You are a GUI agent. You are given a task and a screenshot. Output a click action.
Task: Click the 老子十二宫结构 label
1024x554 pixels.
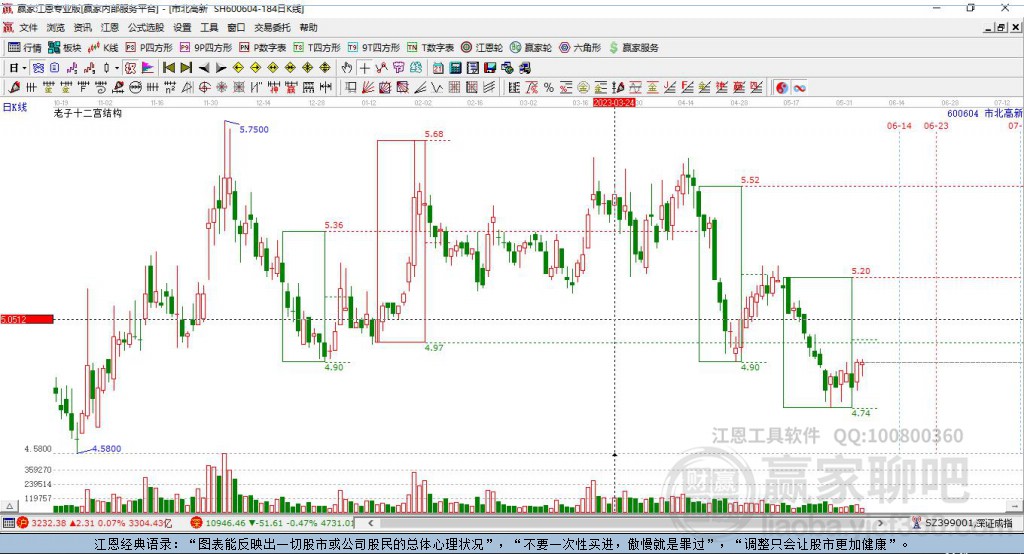click(x=88, y=113)
